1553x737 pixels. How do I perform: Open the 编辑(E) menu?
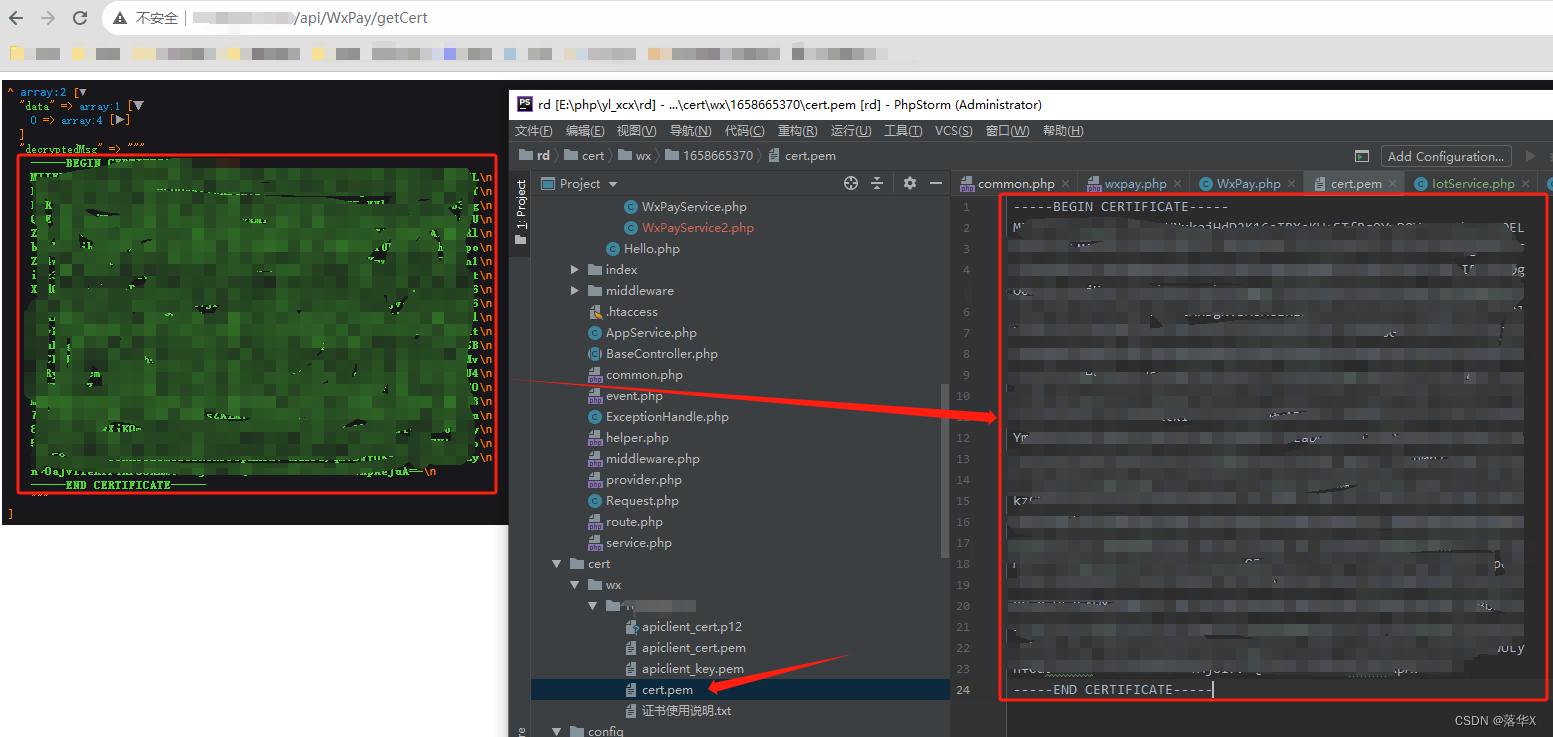pyautogui.click(x=585, y=131)
